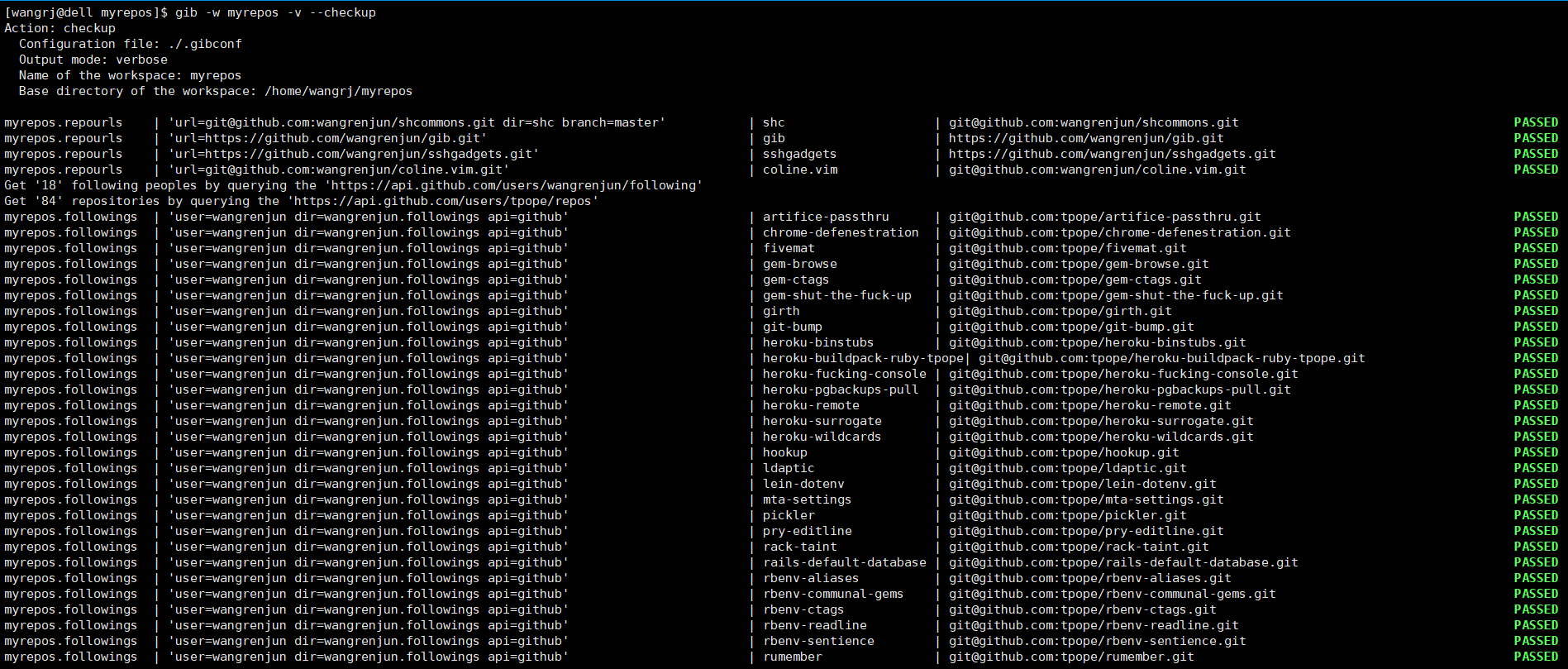
Task: Click the 'heroku-pgbackups-pull' repo name
Action: (x=841, y=389)
